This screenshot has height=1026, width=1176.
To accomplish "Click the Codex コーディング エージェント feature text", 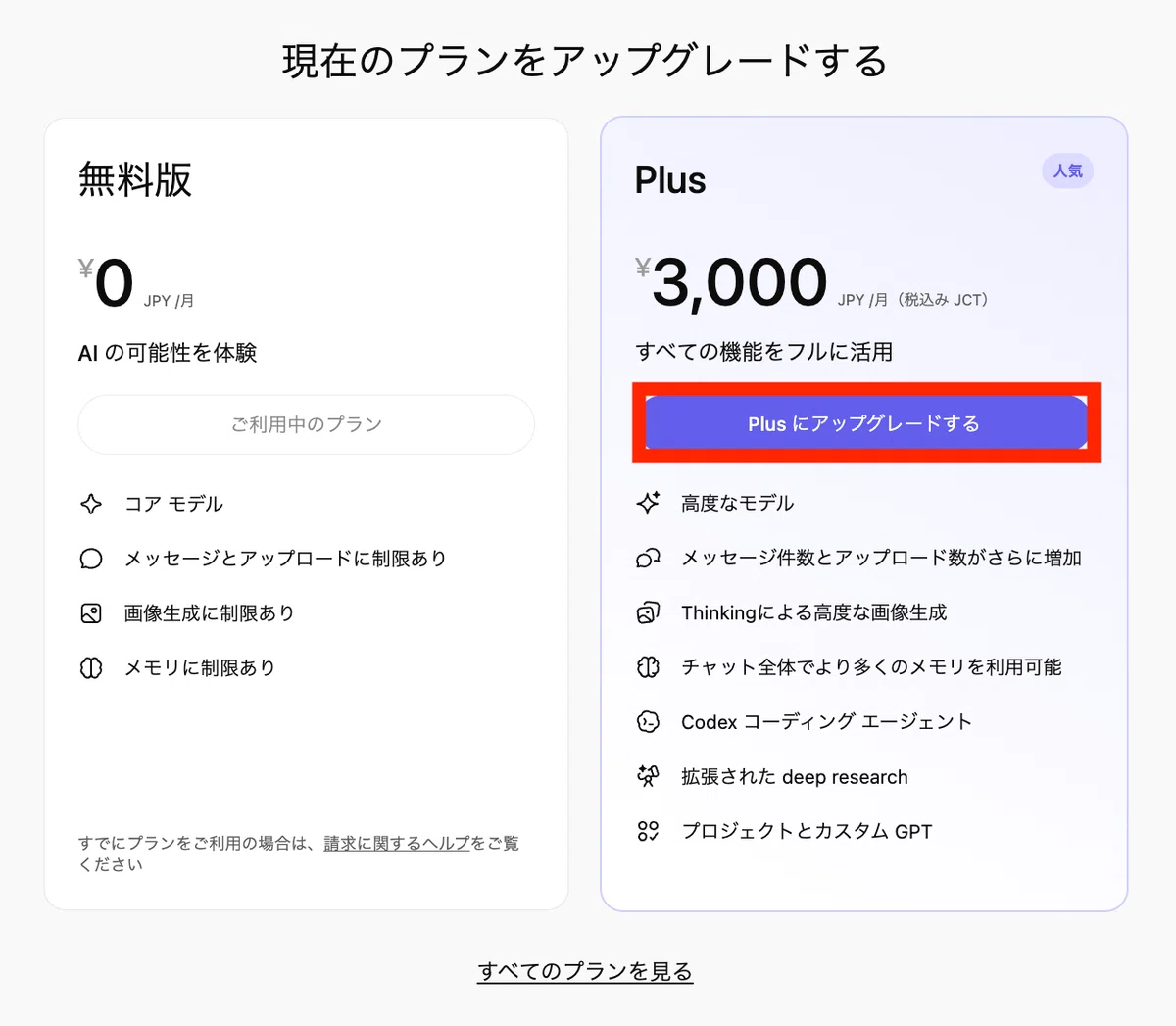I will [x=826, y=722].
